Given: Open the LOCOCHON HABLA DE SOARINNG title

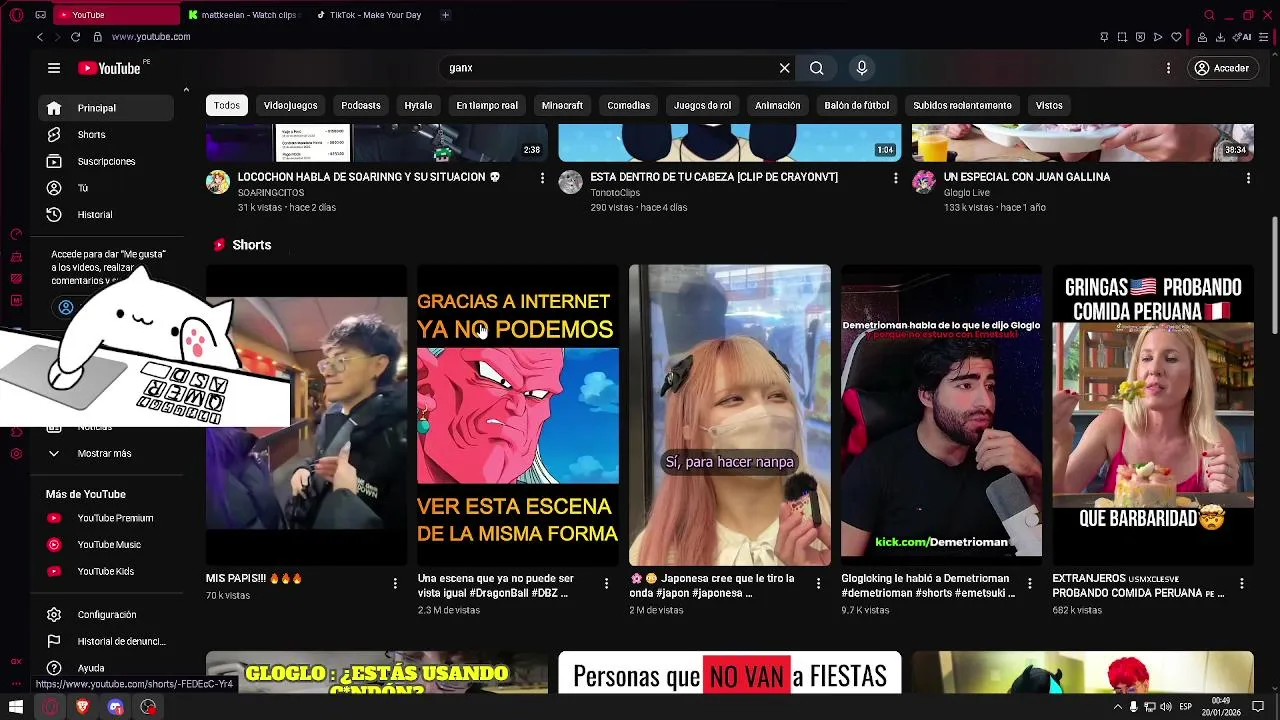Looking at the screenshot, I should pyautogui.click(x=369, y=177).
